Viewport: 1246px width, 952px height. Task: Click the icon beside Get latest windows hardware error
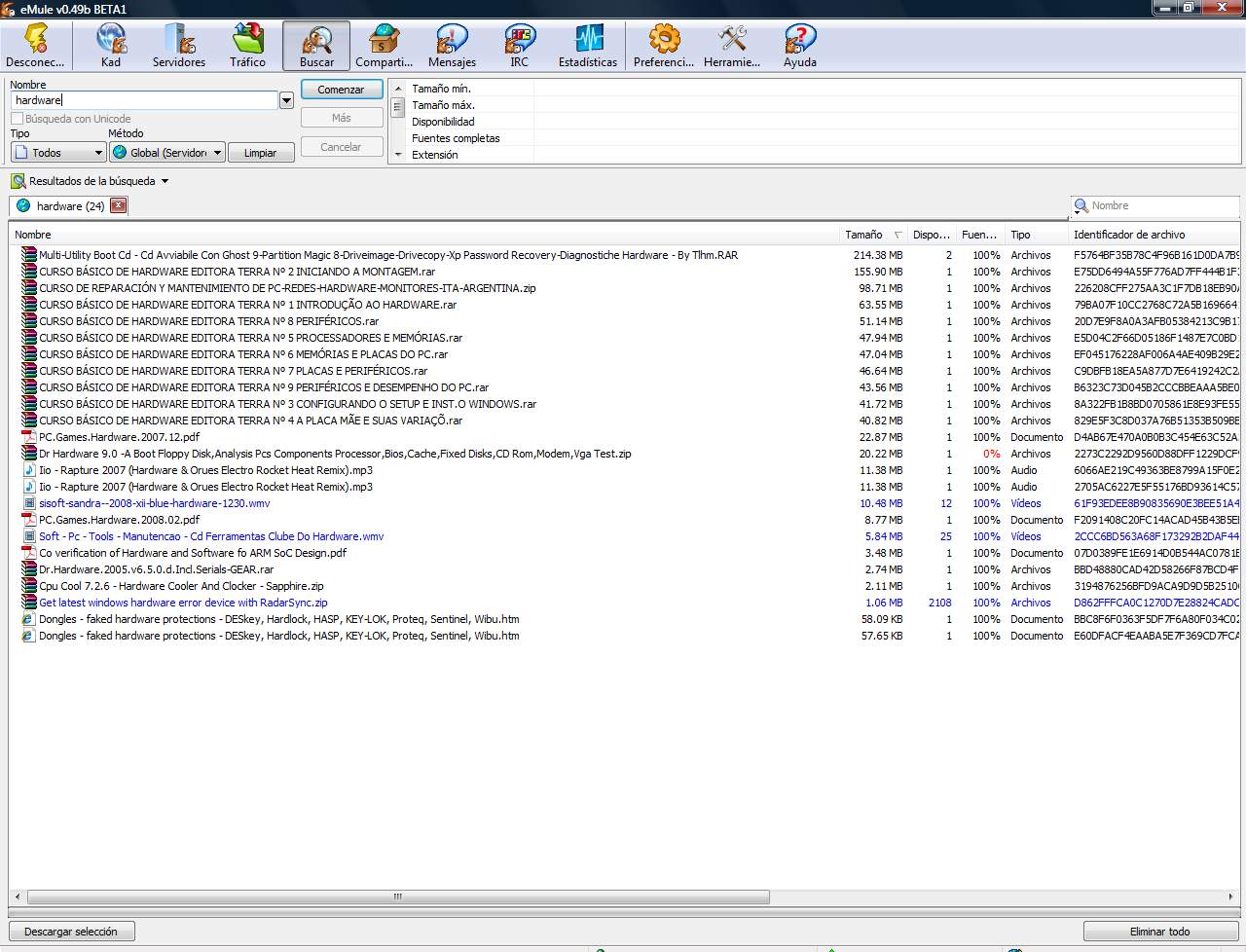pos(29,603)
